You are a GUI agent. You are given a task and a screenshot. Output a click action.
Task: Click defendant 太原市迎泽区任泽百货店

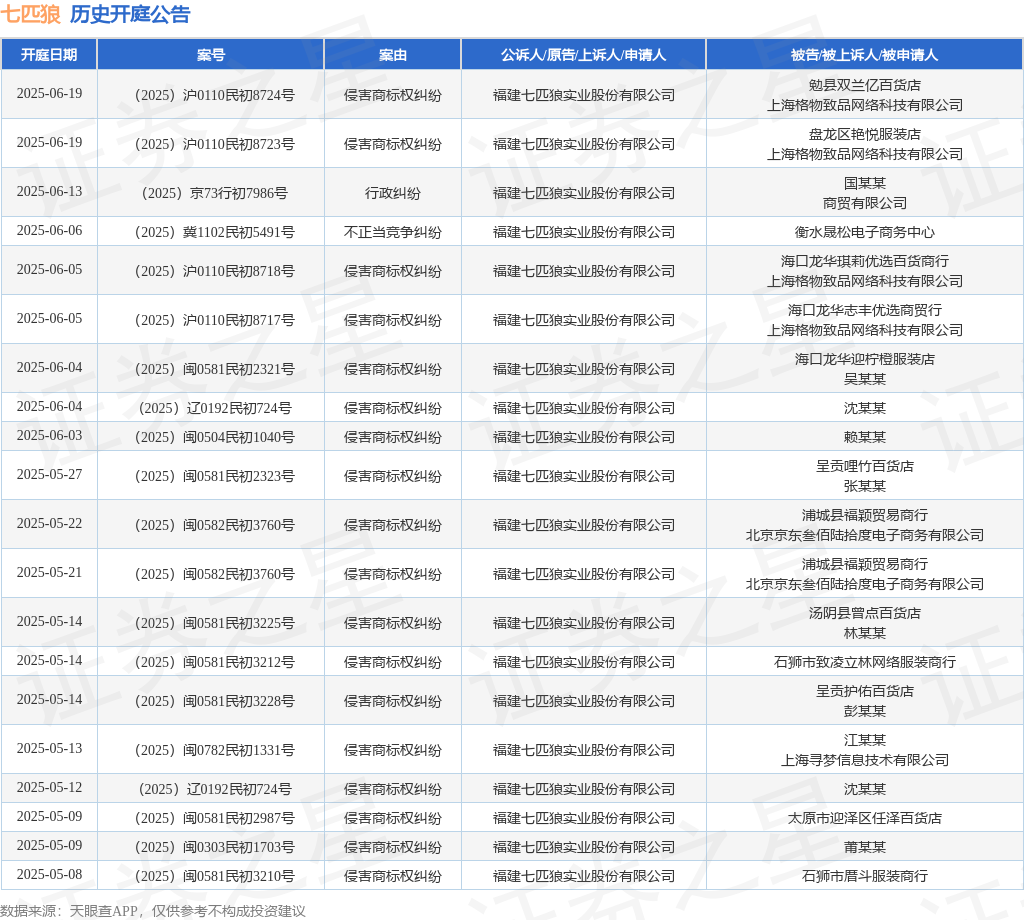click(865, 818)
